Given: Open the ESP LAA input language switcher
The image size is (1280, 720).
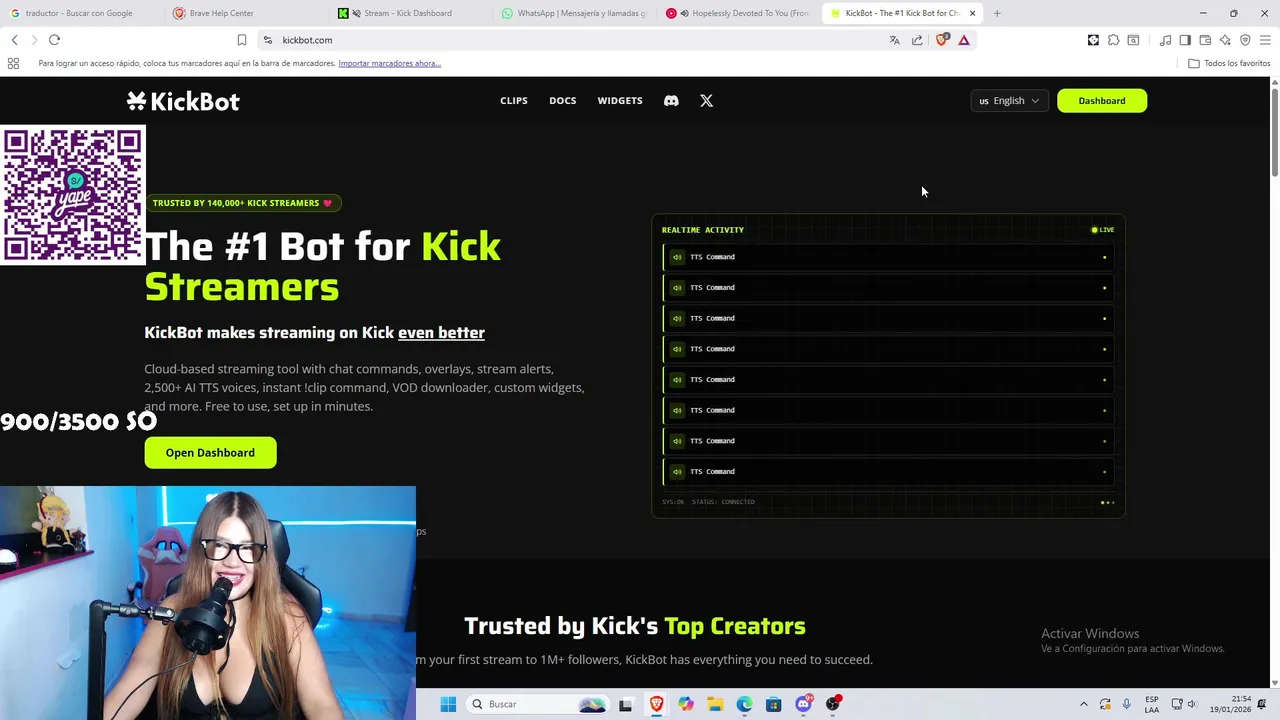Looking at the screenshot, I should (1152, 704).
